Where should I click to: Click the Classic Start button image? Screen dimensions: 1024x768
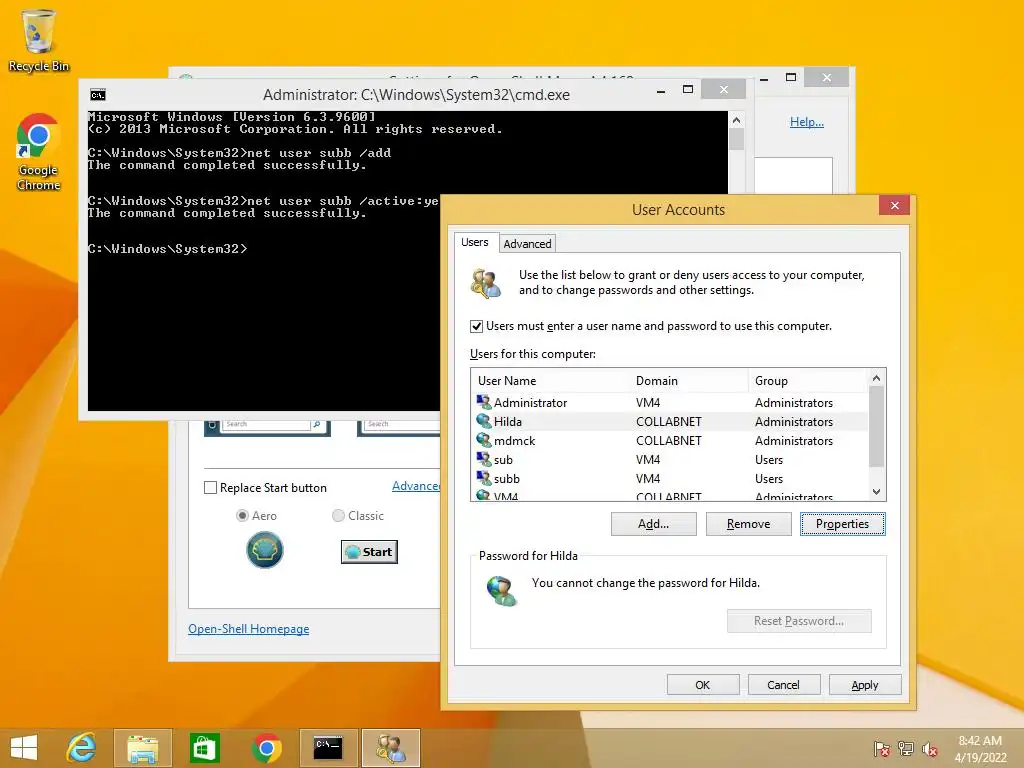369,552
